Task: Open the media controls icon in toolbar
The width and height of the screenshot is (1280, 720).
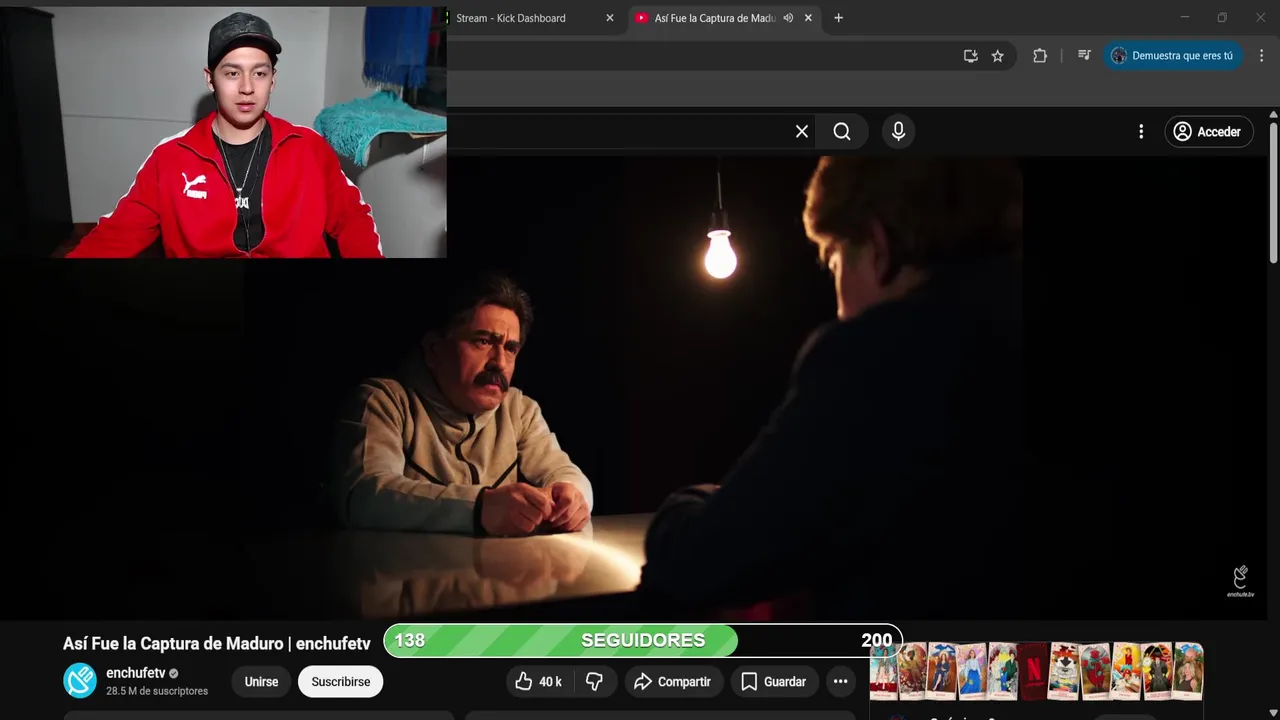Action: tap(1084, 56)
